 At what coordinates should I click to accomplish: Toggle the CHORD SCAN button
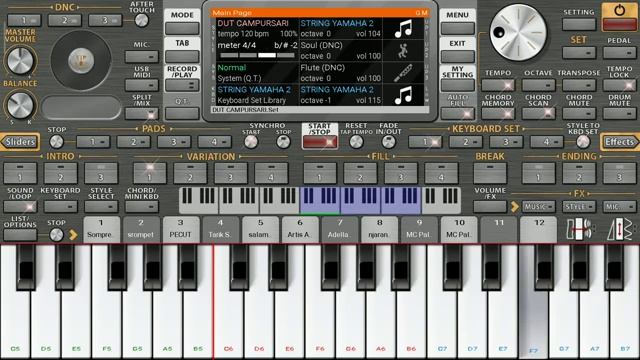pyautogui.click(x=538, y=113)
